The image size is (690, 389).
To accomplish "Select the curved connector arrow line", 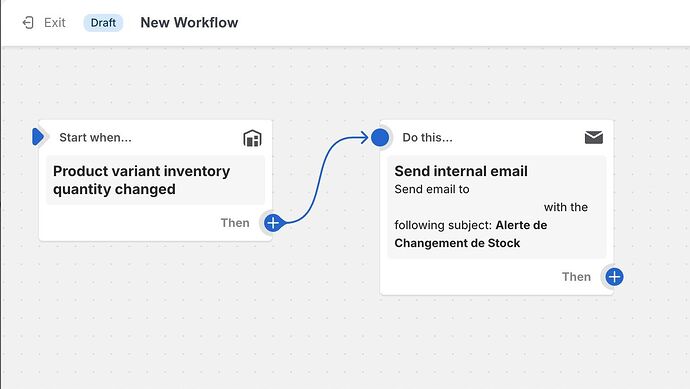I will 319,178.
